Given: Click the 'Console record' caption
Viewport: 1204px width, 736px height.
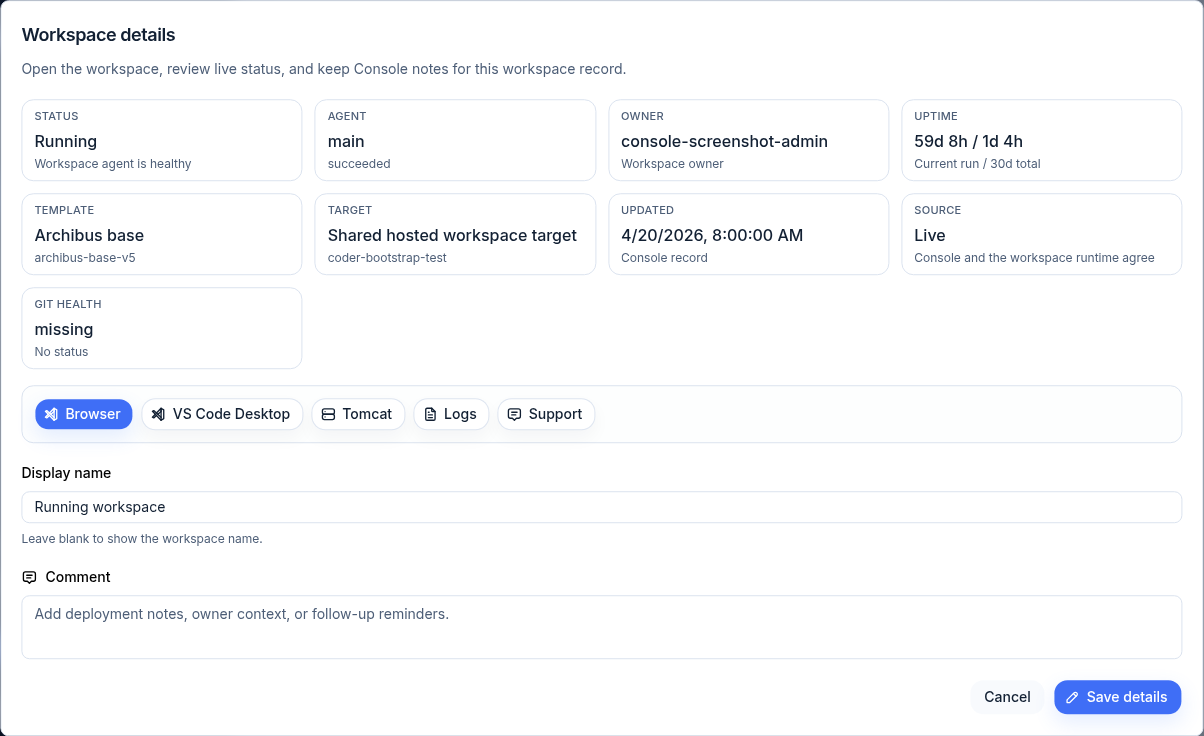Looking at the screenshot, I should click(664, 258).
